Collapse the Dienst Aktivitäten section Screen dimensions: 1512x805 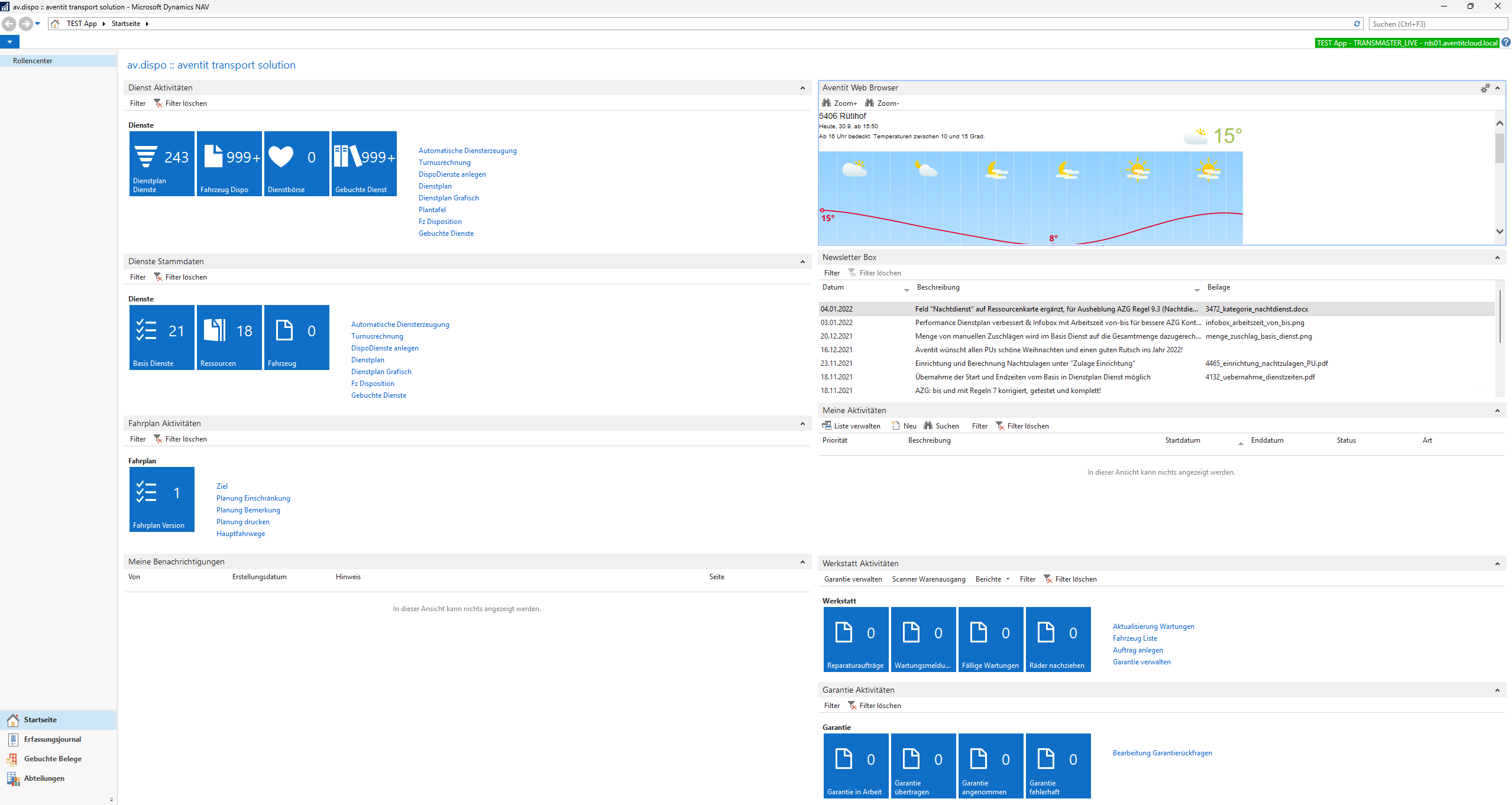802,88
